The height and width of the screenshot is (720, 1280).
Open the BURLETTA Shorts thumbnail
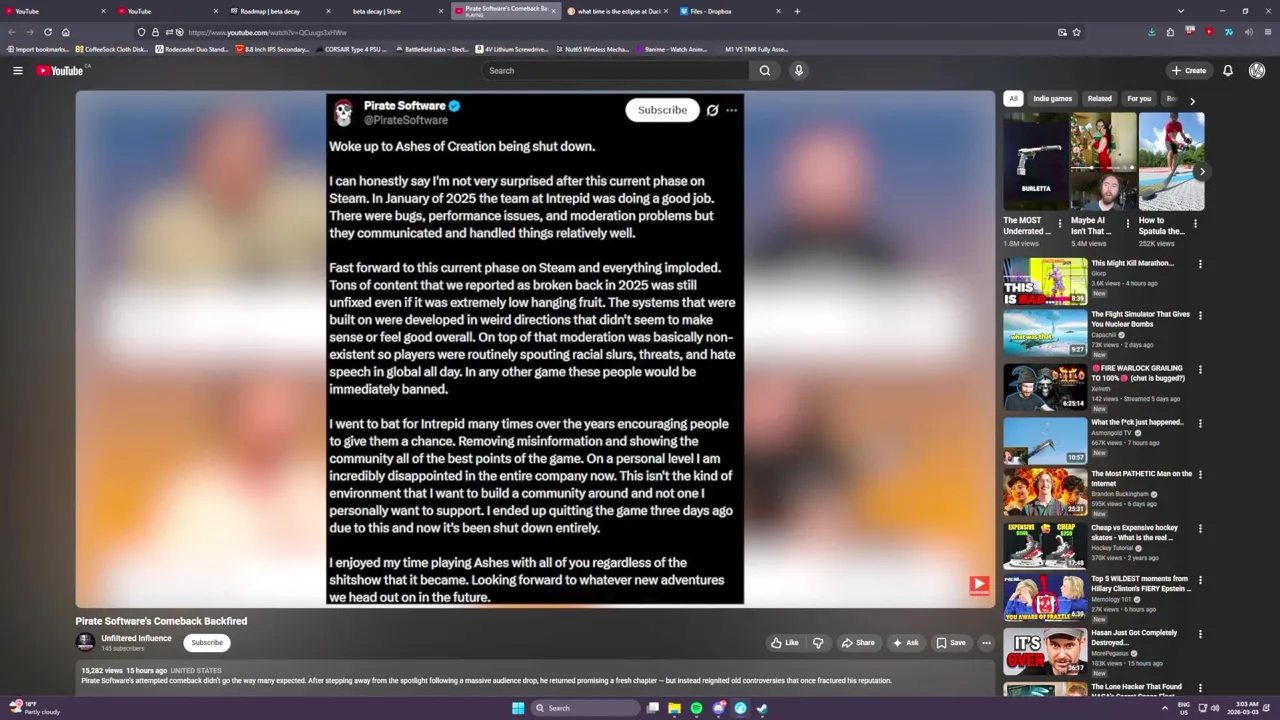pyautogui.click(x=1036, y=161)
